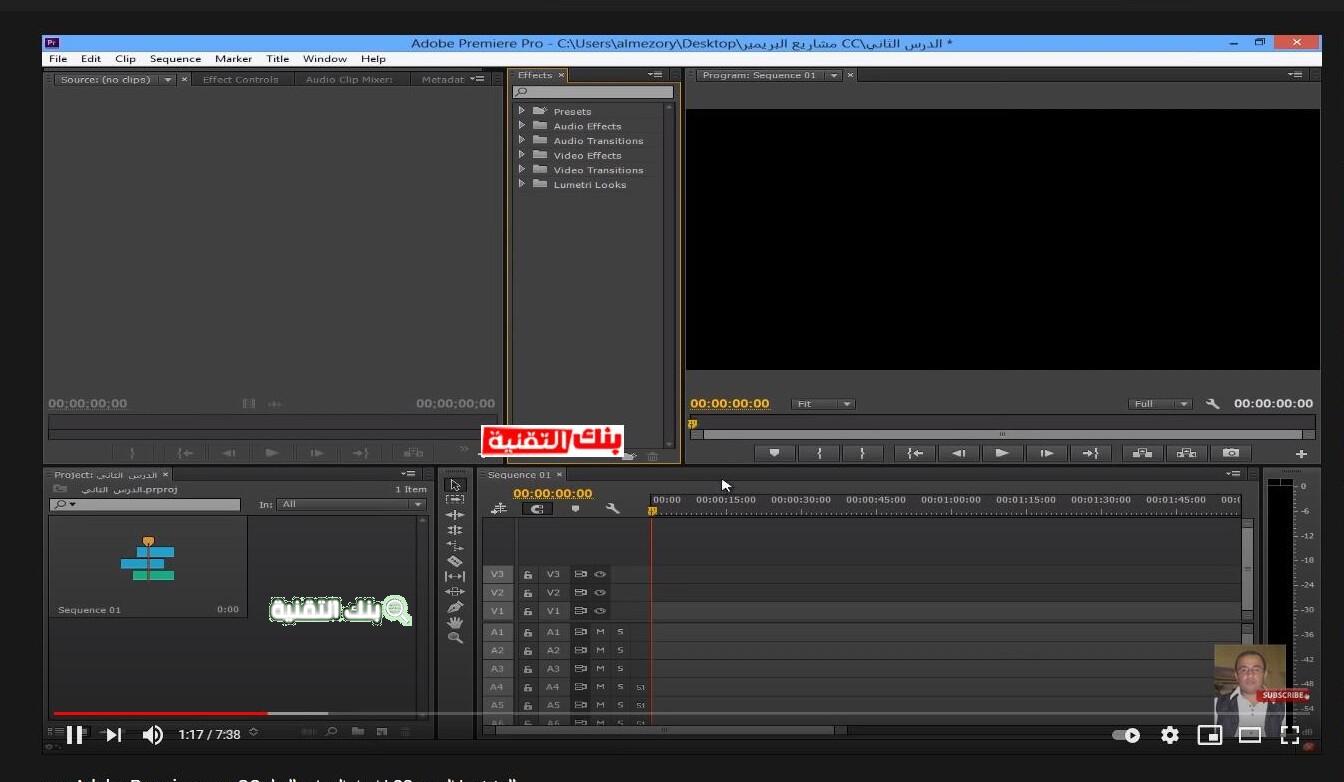Open the Sequence menu
The width and height of the screenshot is (1344, 782).
point(175,59)
